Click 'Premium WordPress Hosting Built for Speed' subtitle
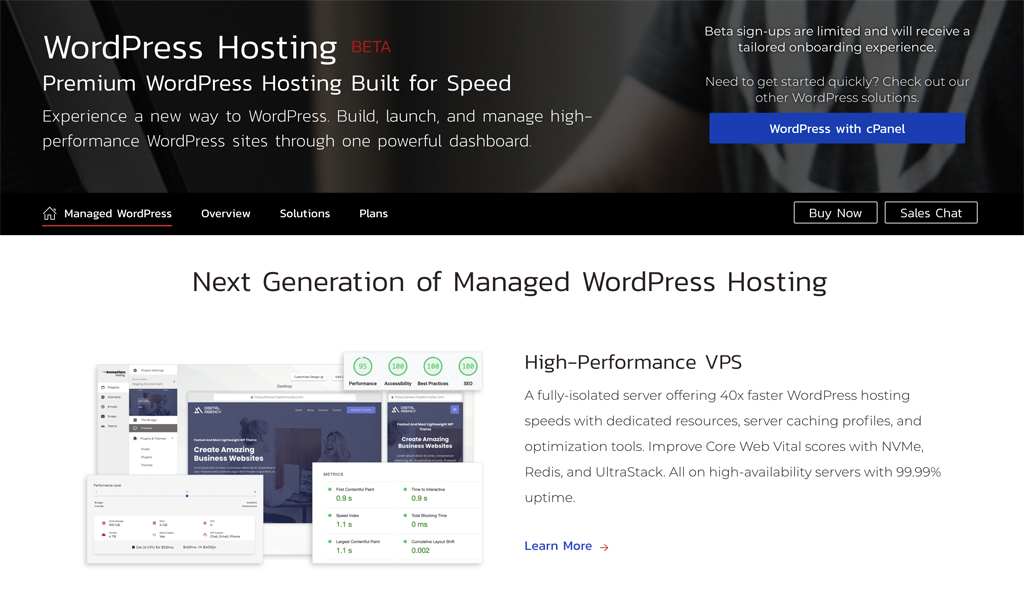This screenshot has width=1024, height=601. (x=277, y=84)
